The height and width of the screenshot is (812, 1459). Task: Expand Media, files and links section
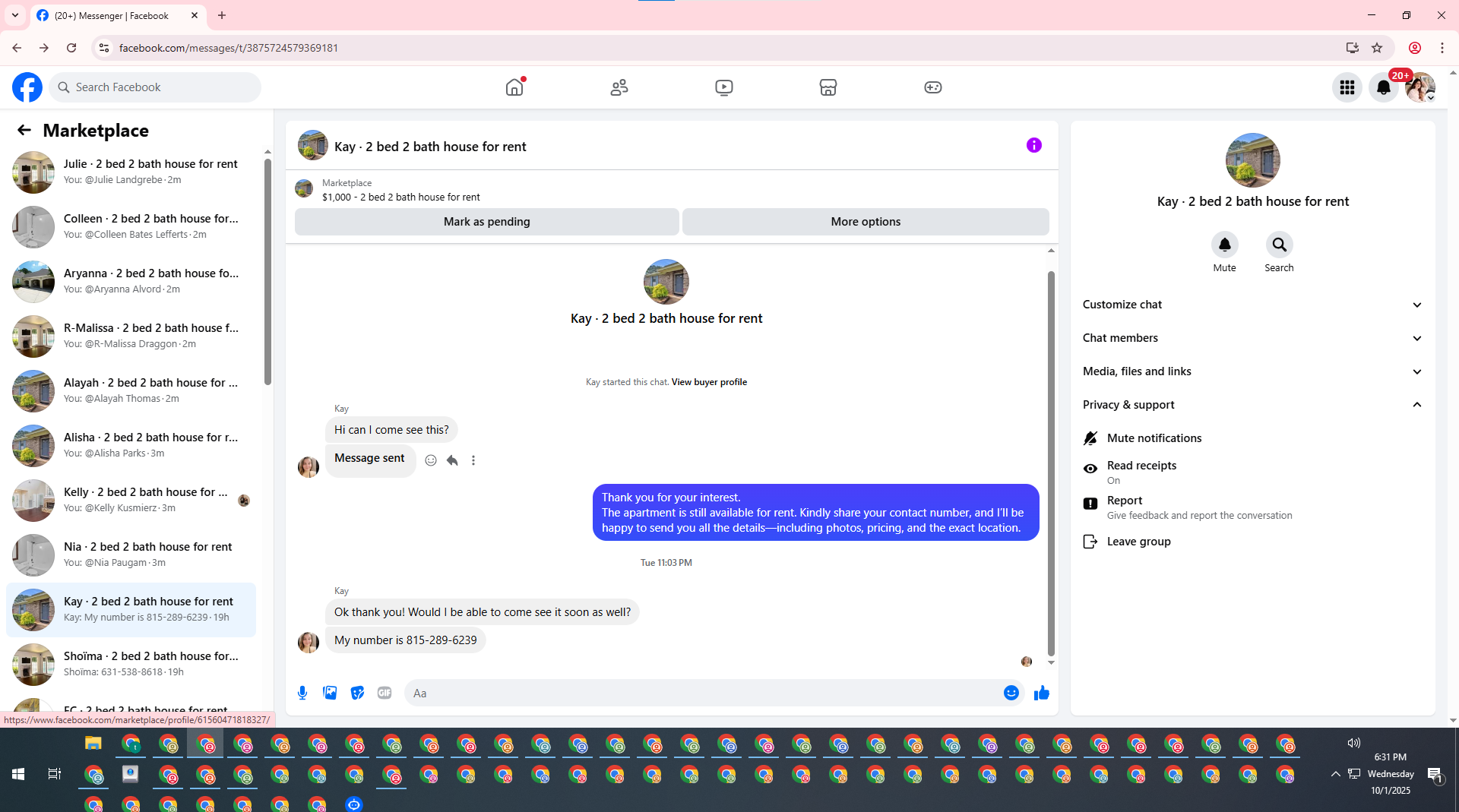pyautogui.click(x=1252, y=371)
